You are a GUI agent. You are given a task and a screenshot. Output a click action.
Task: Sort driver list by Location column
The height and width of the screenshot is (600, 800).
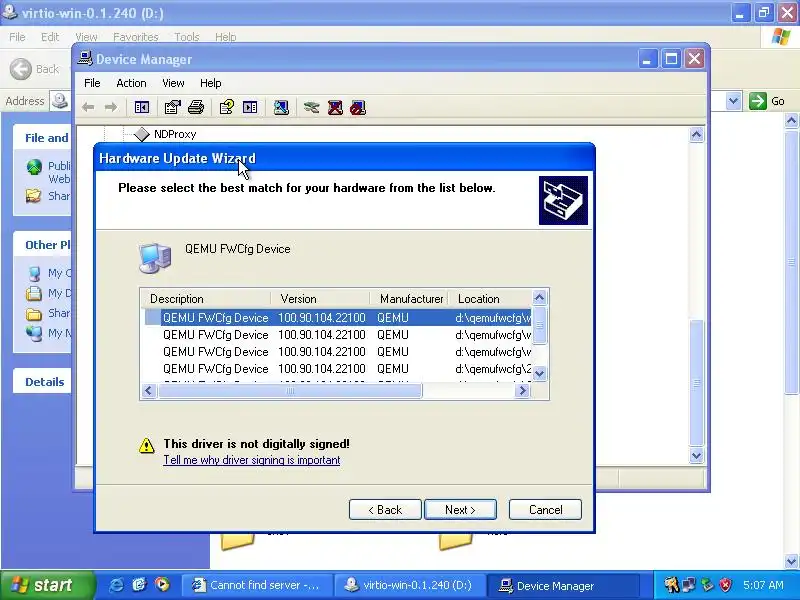tap(490, 298)
